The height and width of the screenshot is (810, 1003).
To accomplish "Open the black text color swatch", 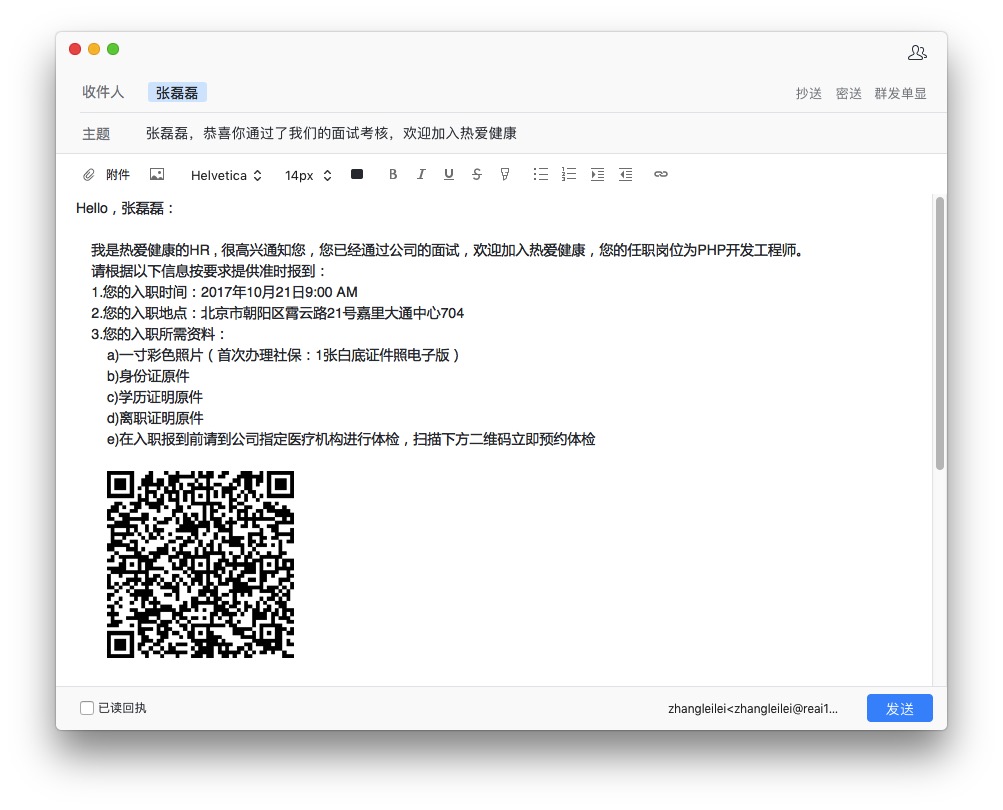I will coord(357,175).
